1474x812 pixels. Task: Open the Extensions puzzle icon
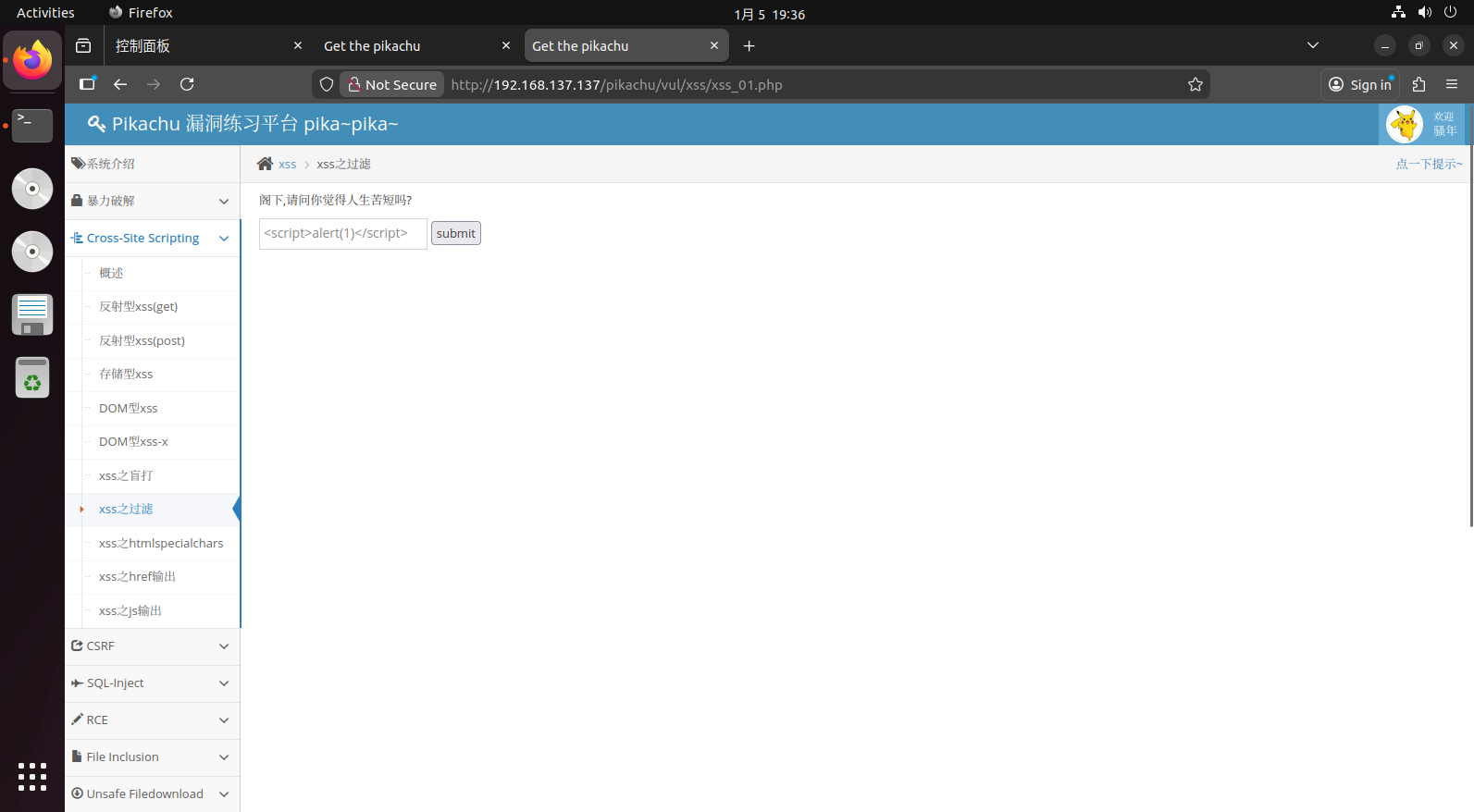tap(1419, 84)
